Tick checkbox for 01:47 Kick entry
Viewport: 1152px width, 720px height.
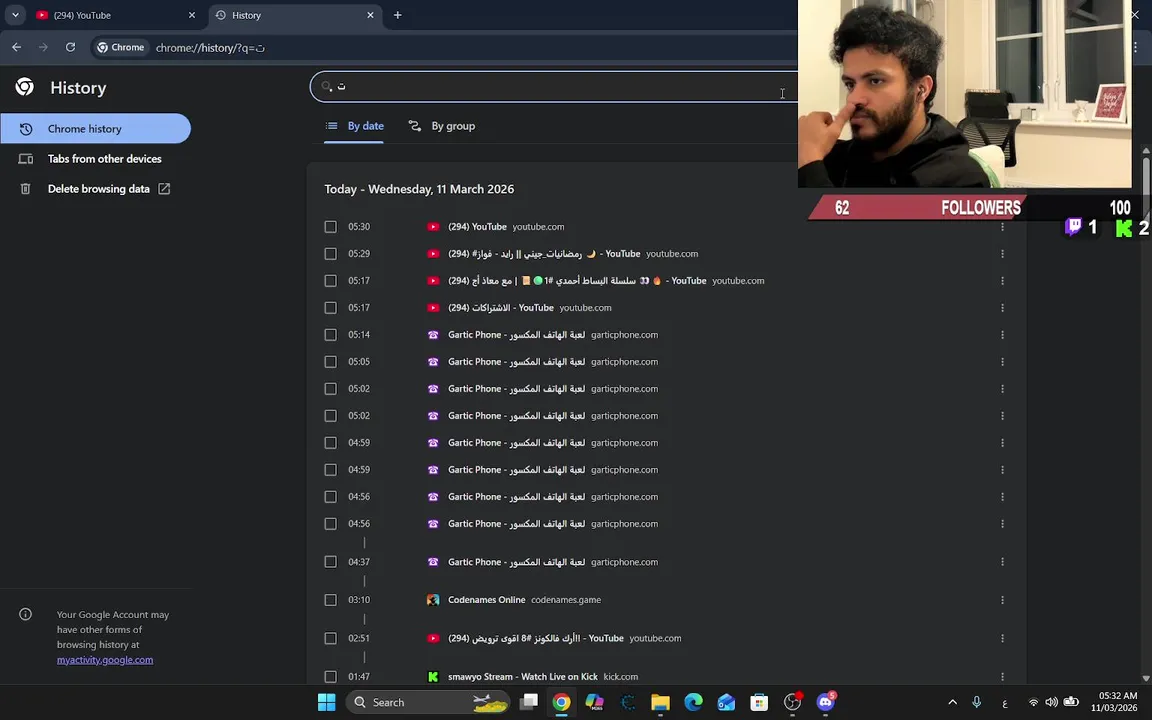click(331, 677)
